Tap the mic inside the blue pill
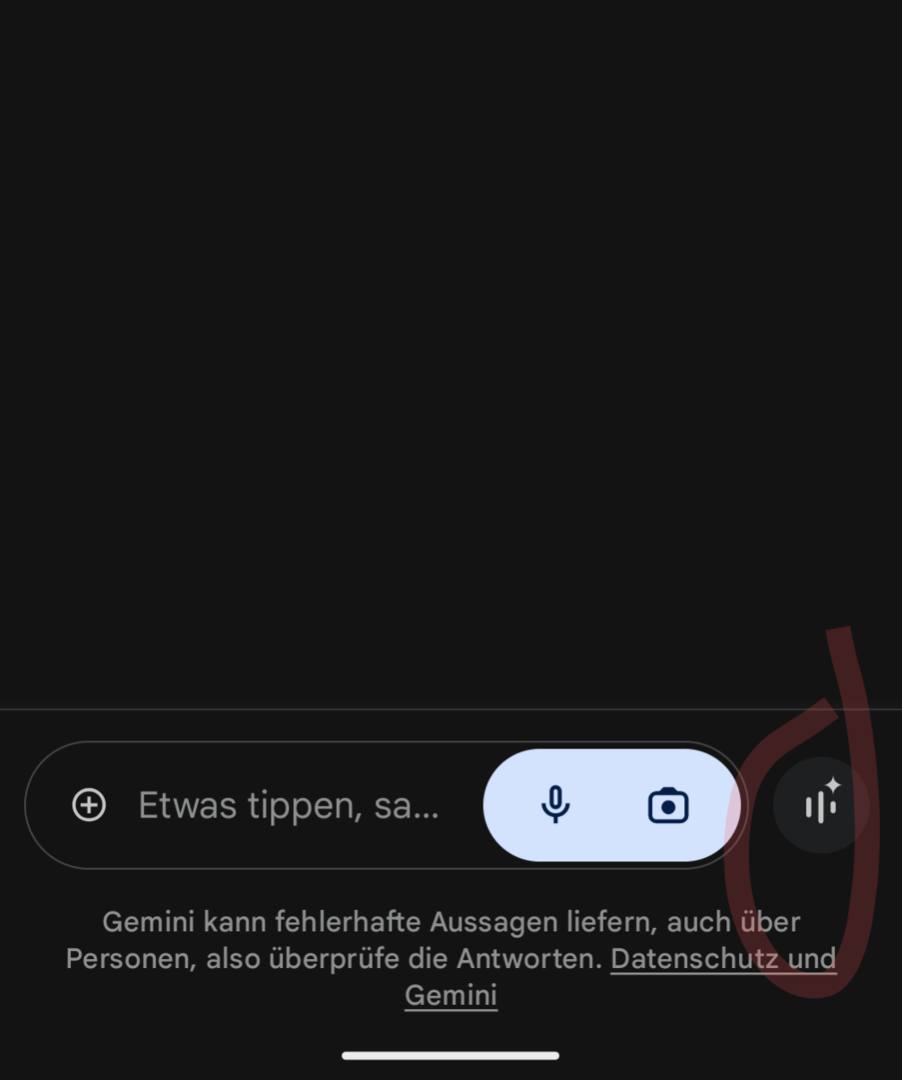Screen dimensions: 902x1080 [556, 804]
